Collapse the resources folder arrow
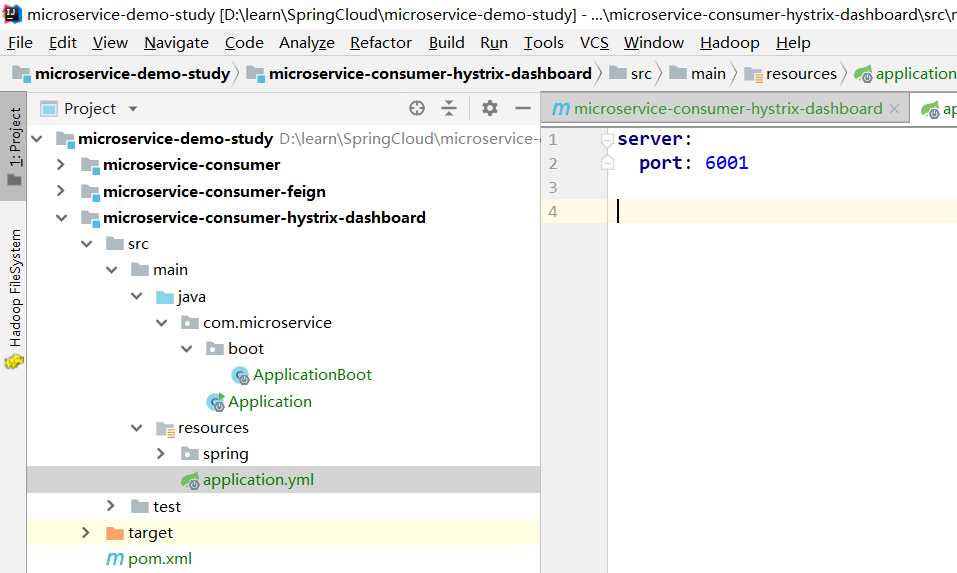 click(x=137, y=428)
